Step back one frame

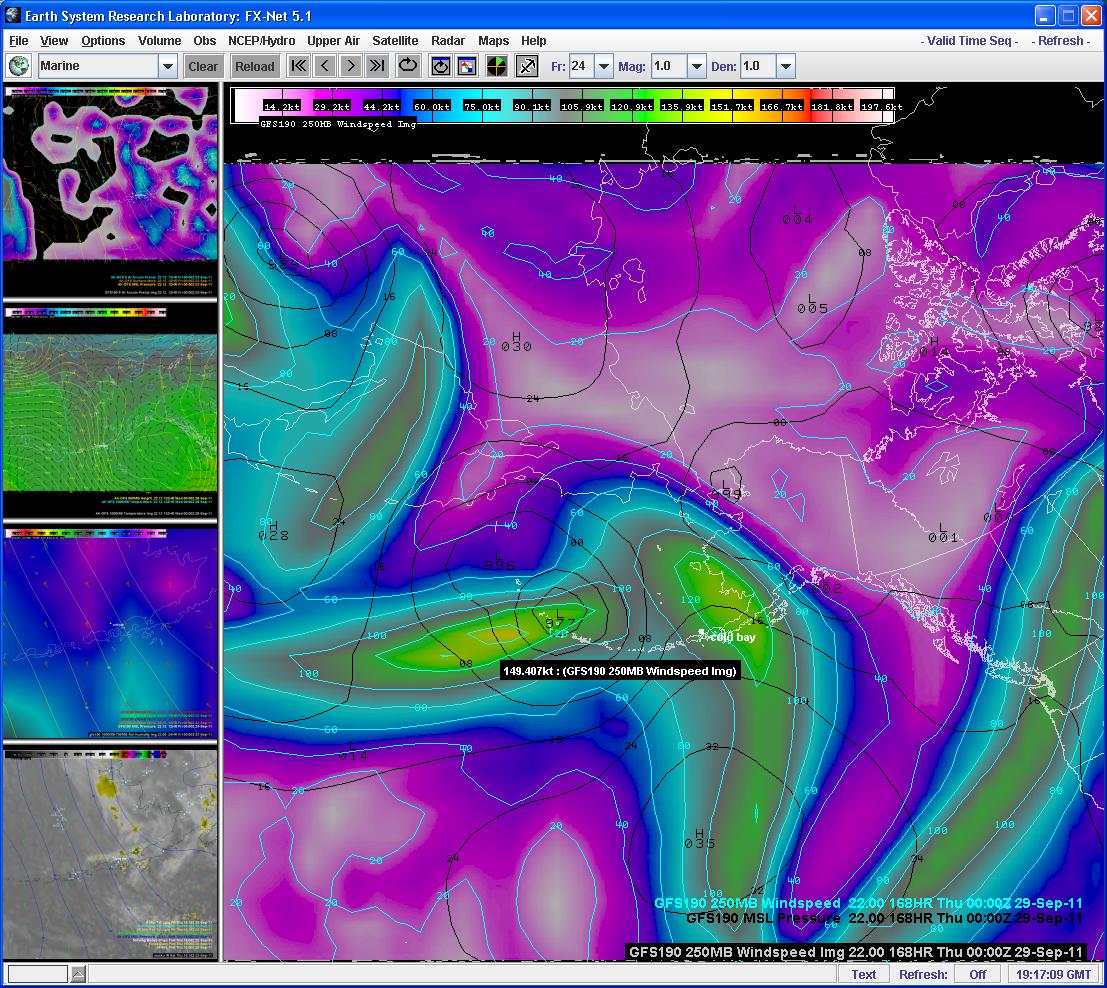tap(324, 66)
